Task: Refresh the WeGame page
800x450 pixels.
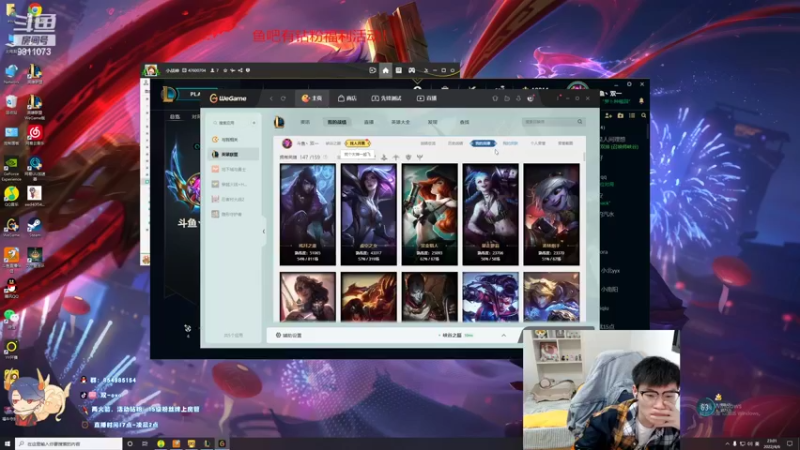Action: (x=283, y=98)
